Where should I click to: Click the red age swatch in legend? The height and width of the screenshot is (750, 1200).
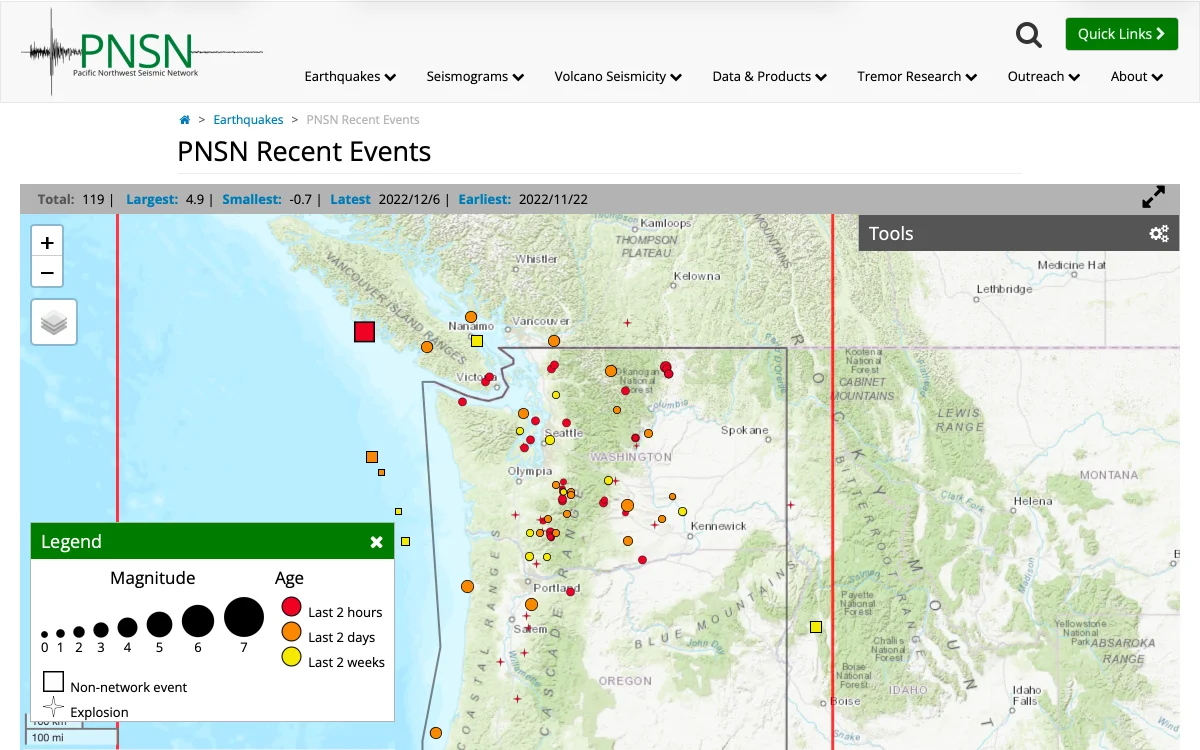(x=292, y=606)
